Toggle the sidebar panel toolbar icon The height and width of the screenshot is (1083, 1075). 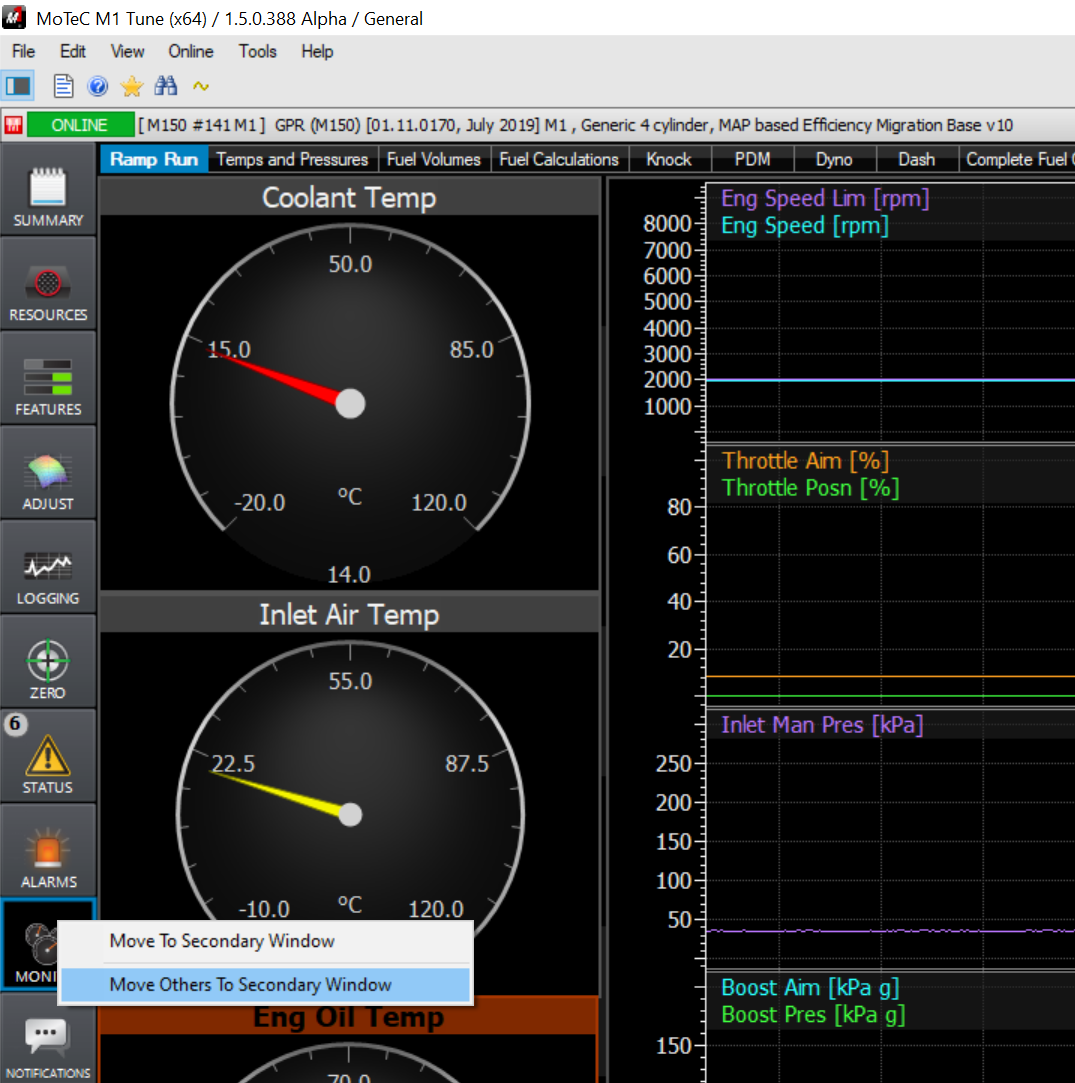click(19, 86)
